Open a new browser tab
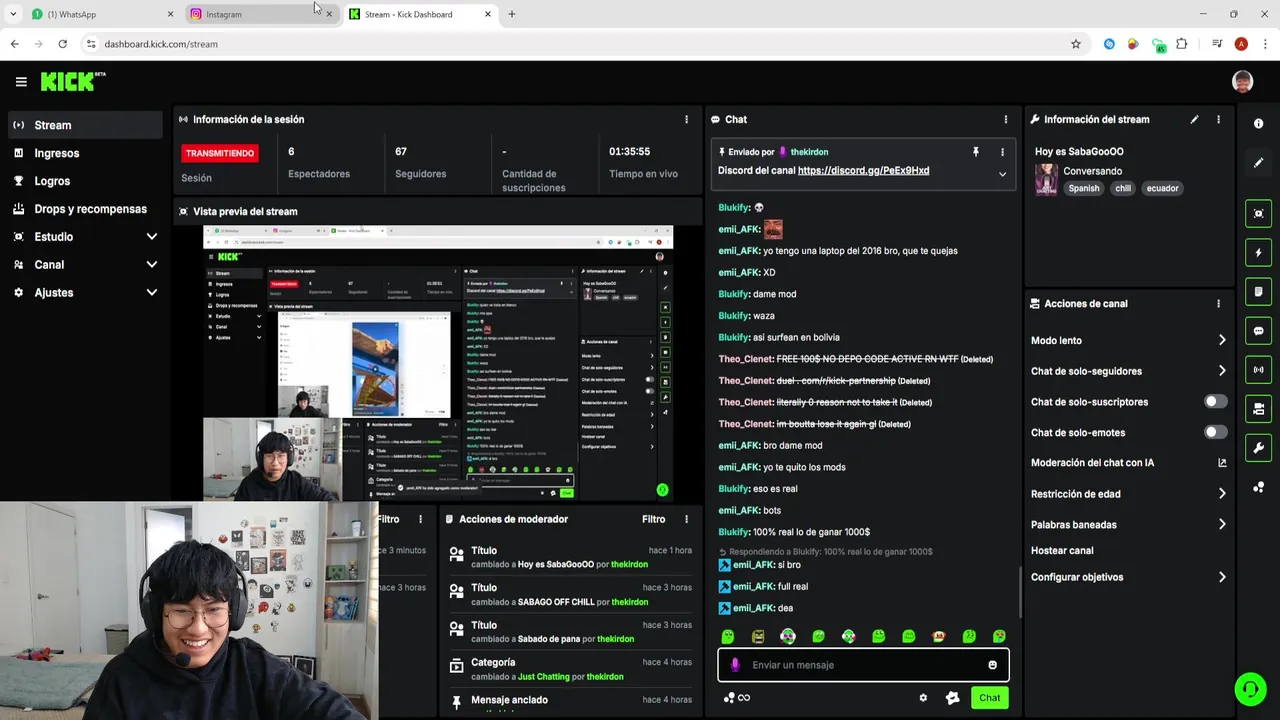Screen dimensions: 1280x720 pos(512,14)
